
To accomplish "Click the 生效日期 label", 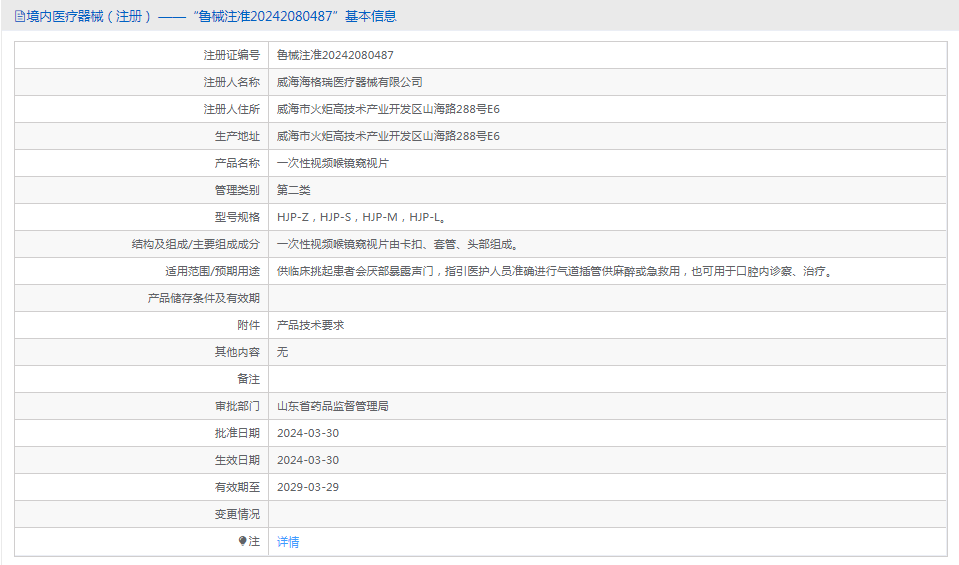I will click(x=237, y=460).
